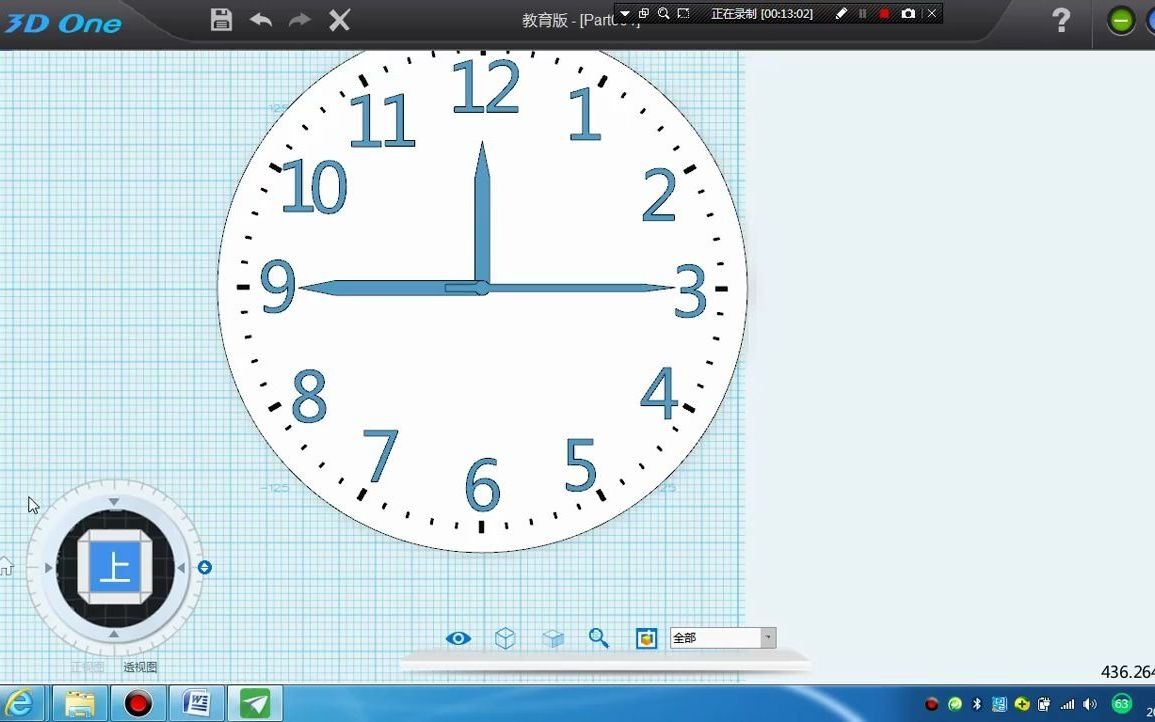Click the right-pointing arrow left of the view cube

[x=49, y=567]
